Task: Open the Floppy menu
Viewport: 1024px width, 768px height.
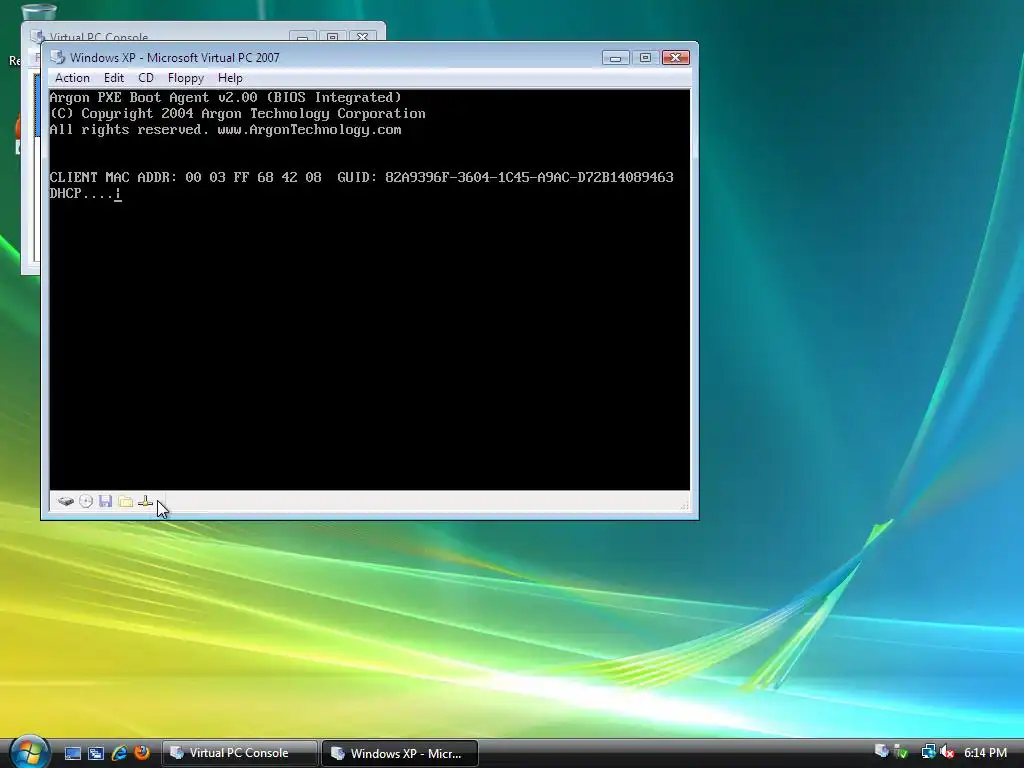Action: coord(185,78)
